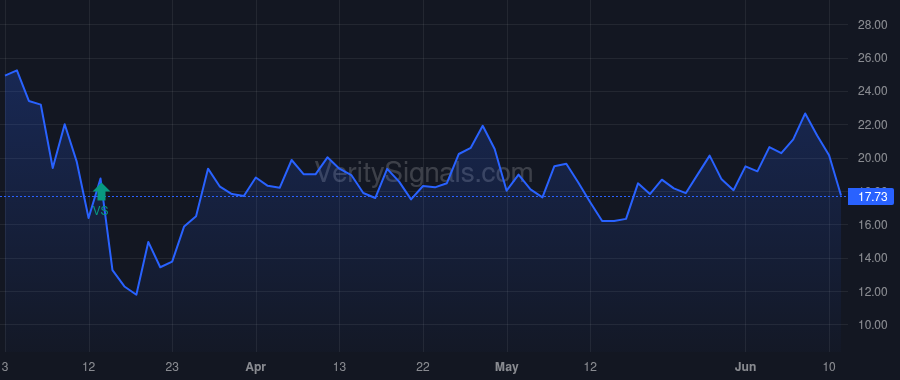The width and height of the screenshot is (900, 380).
Task: Click the green VS signal arrow marker
Action: pos(101,192)
